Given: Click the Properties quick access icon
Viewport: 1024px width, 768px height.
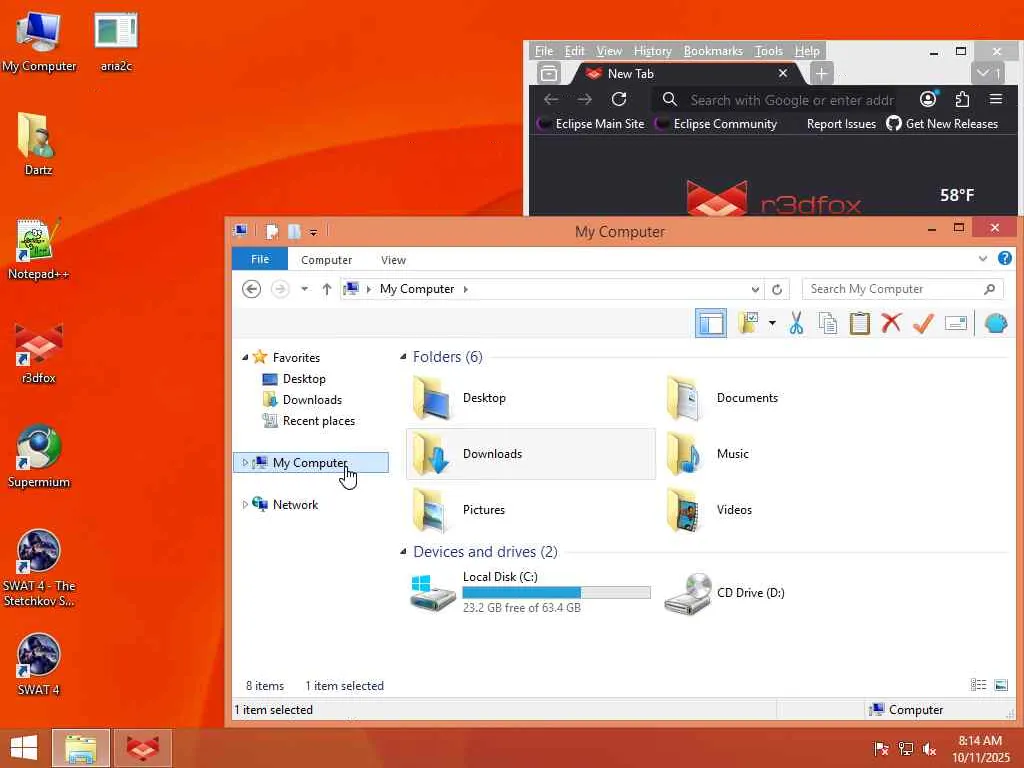Looking at the screenshot, I should click(x=272, y=231).
